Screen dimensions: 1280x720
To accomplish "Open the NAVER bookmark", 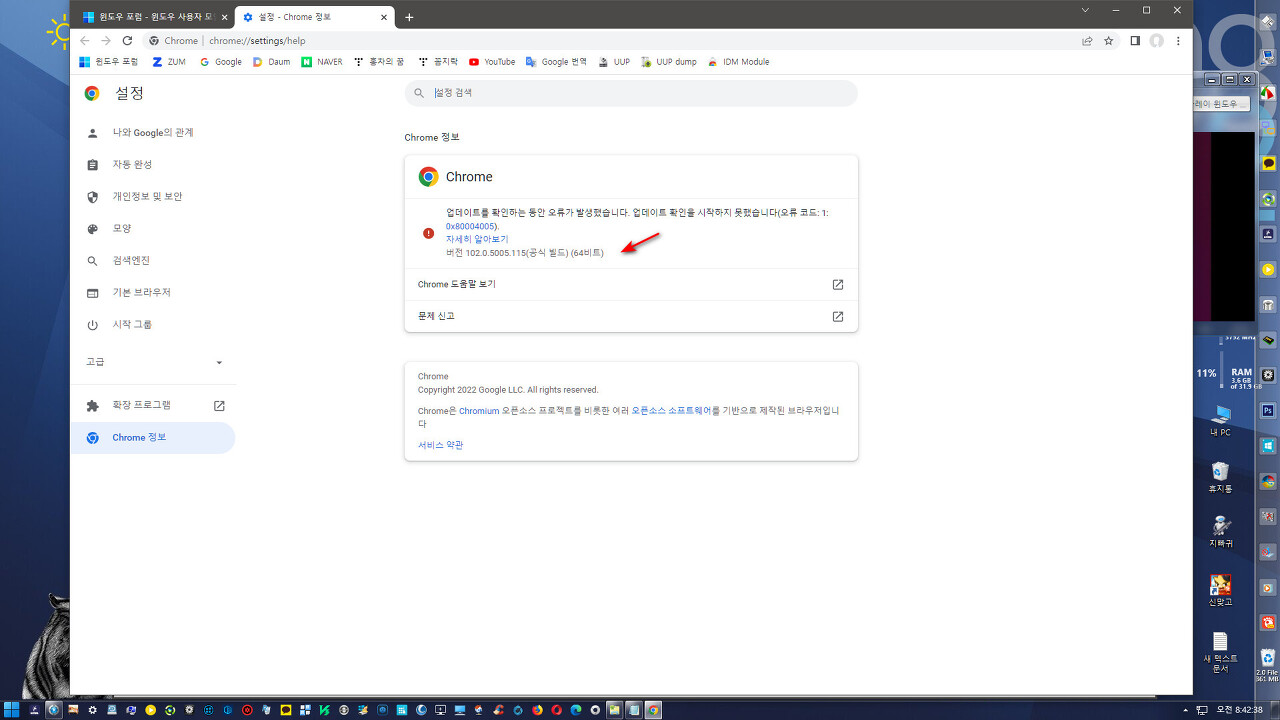I will [322, 62].
